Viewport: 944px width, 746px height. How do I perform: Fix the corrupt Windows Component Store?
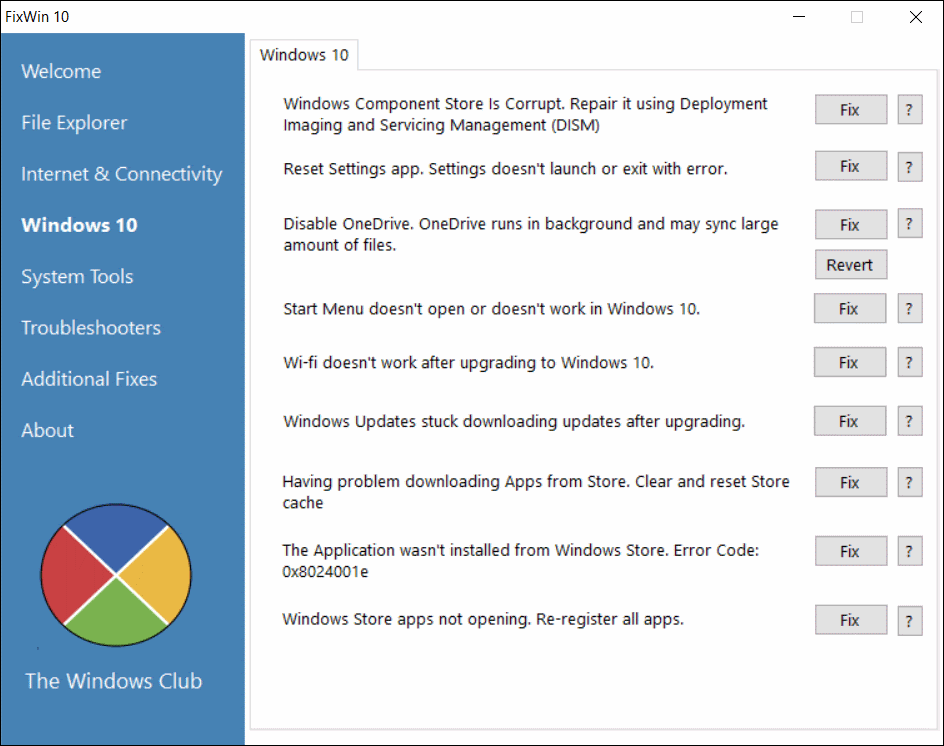tap(851, 110)
